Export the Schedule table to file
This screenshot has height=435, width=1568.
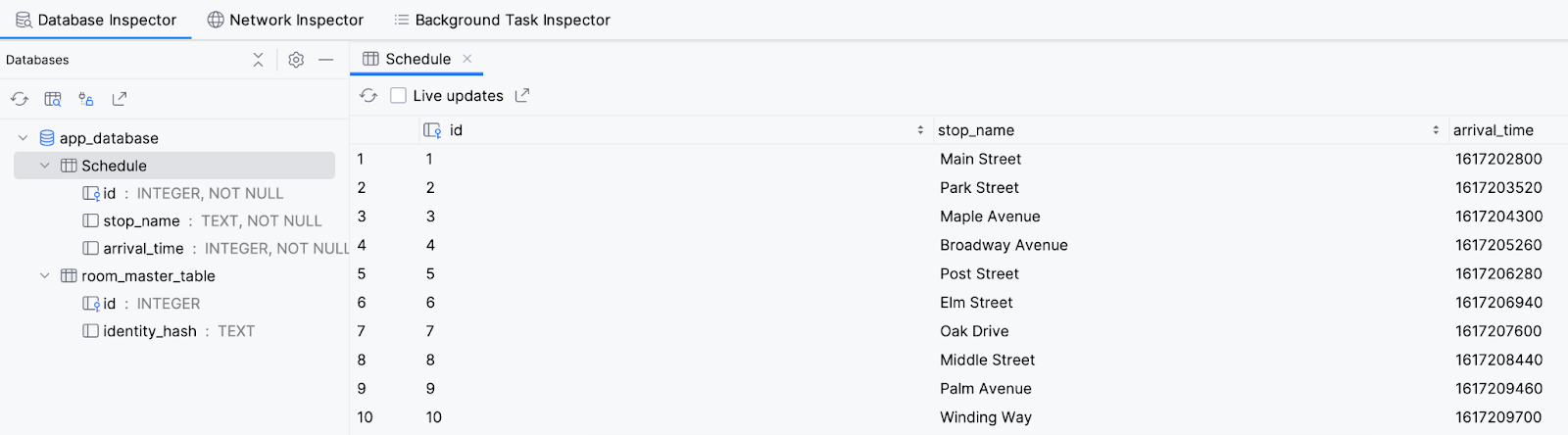click(x=522, y=95)
